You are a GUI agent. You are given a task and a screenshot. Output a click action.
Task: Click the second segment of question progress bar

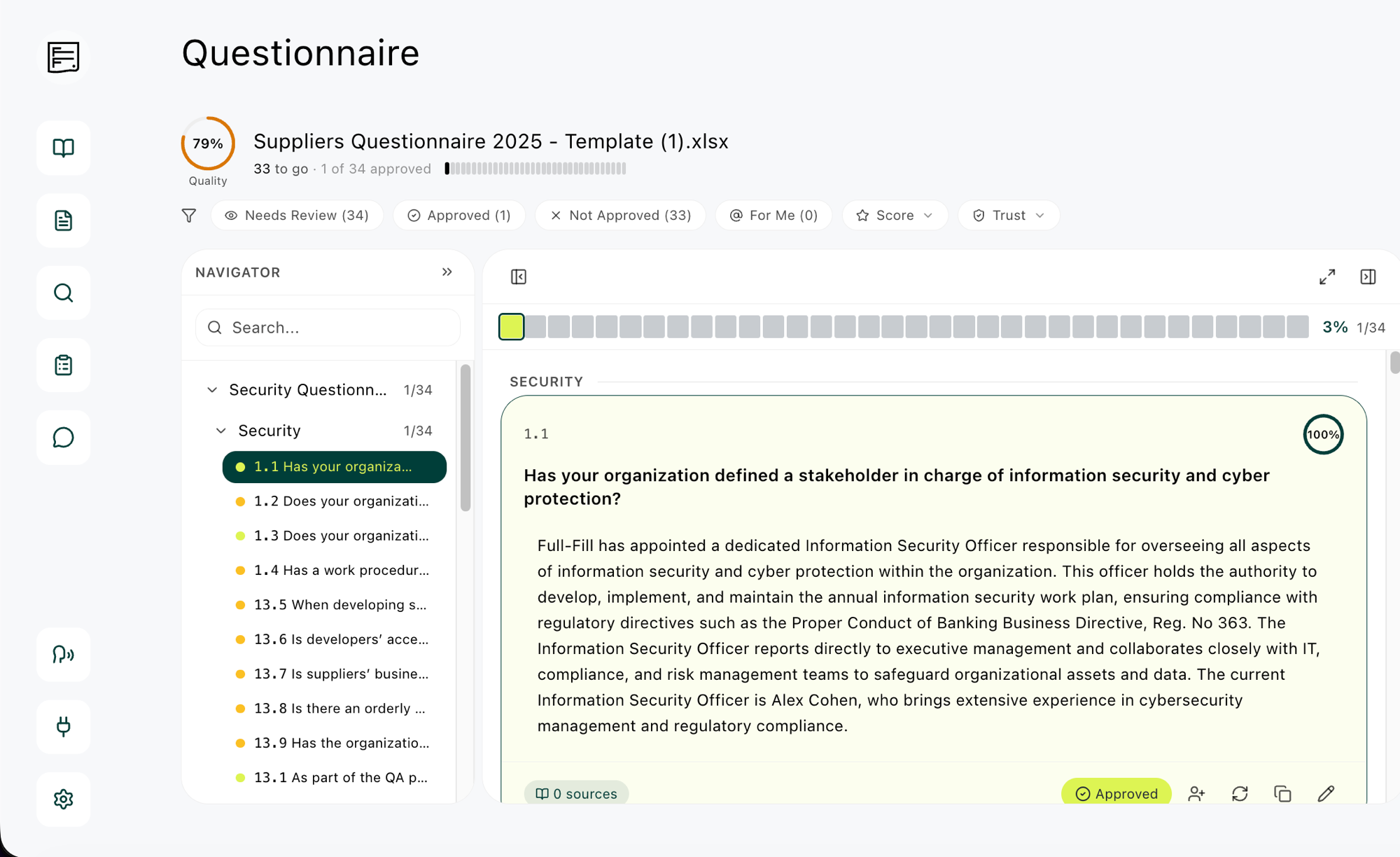tap(535, 327)
